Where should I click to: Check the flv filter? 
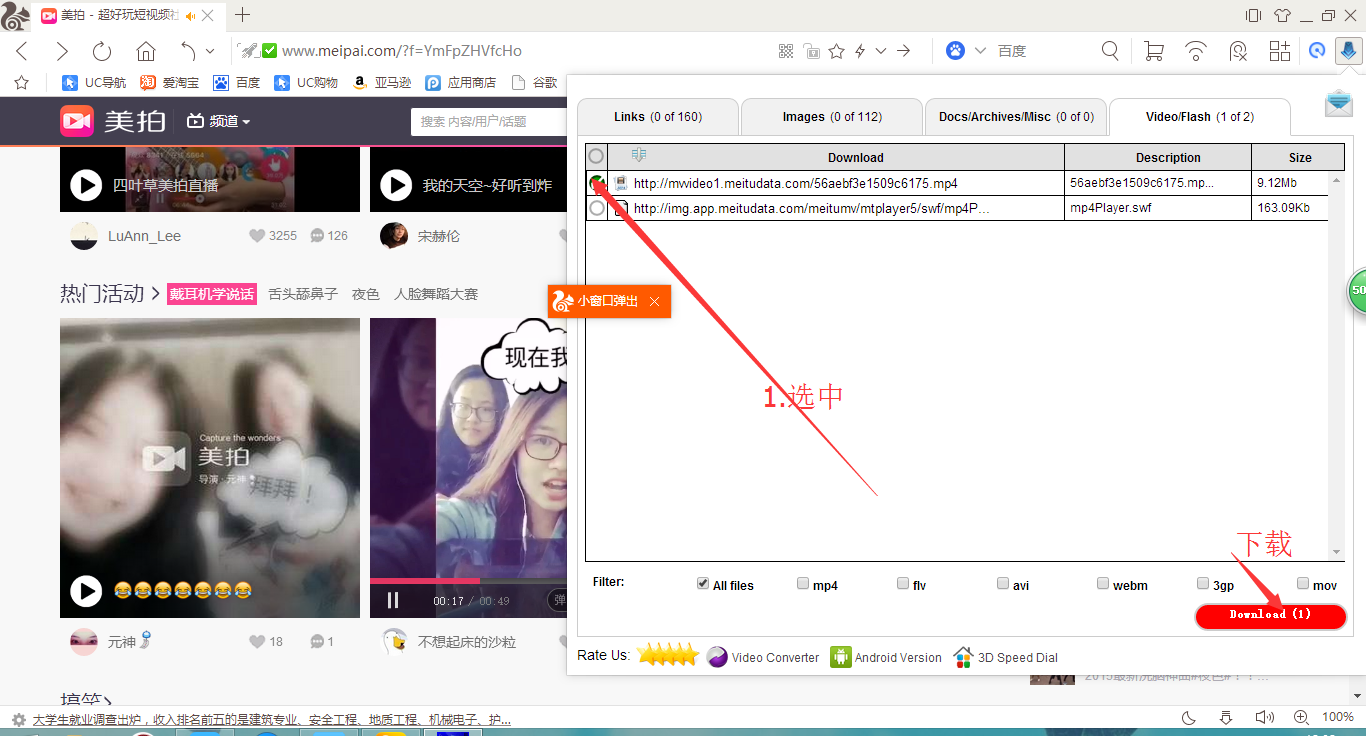[902, 584]
